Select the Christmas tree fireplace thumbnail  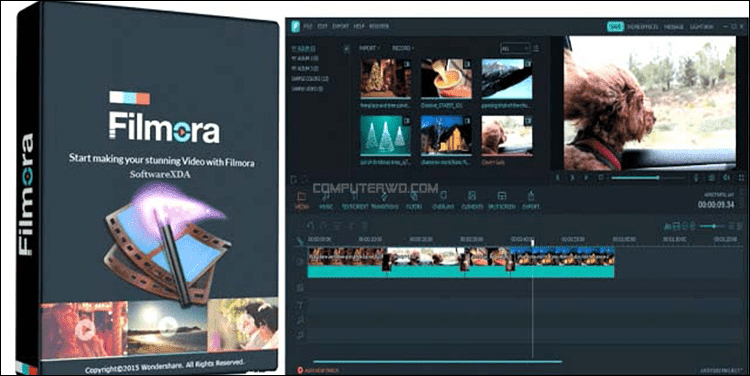tap(386, 79)
